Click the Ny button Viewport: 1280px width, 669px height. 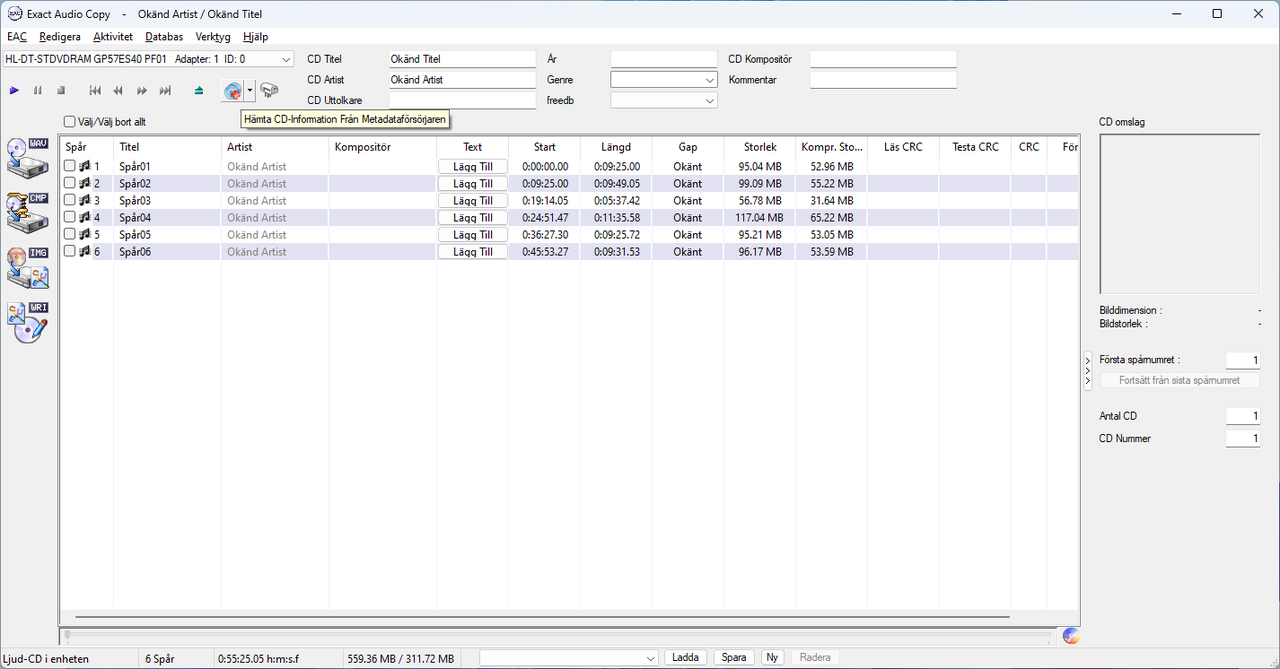[x=772, y=658]
